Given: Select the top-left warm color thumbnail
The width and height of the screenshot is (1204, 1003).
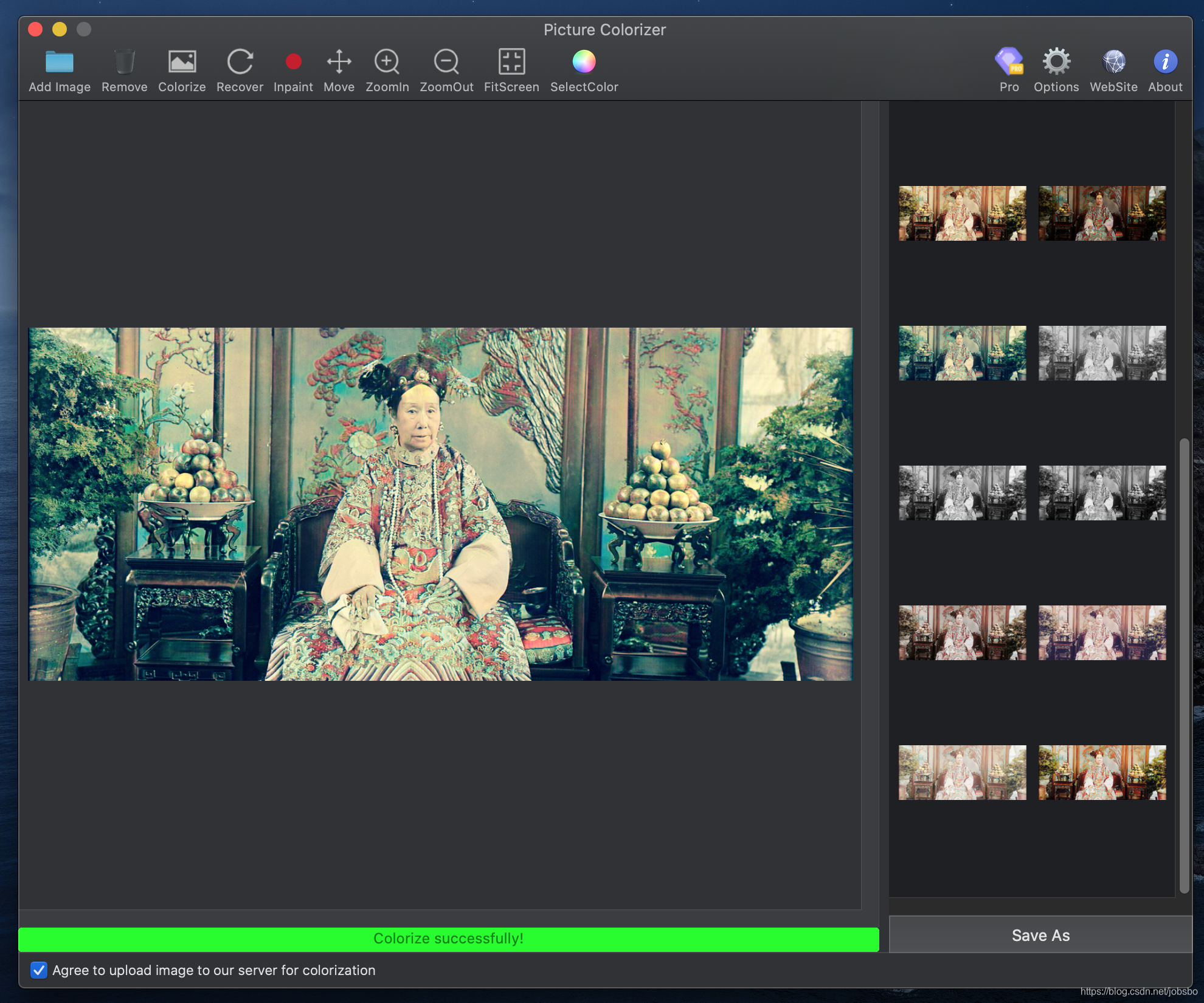Looking at the screenshot, I should pyautogui.click(x=962, y=213).
